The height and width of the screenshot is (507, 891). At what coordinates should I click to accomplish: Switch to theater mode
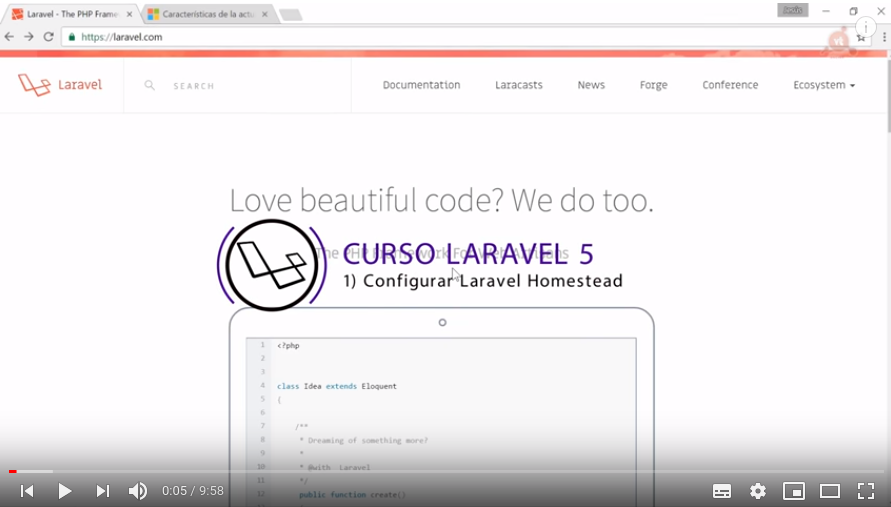click(x=830, y=491)
